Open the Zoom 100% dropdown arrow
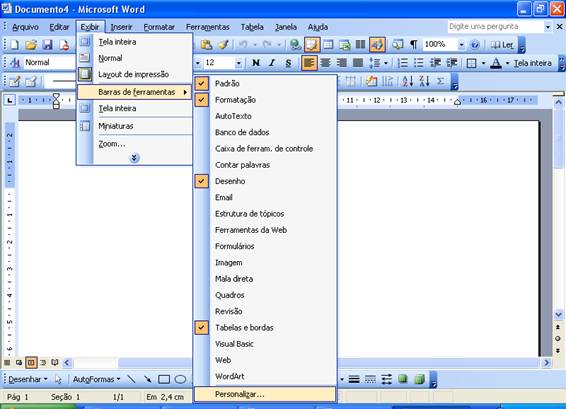 click(x=461, y=45)
